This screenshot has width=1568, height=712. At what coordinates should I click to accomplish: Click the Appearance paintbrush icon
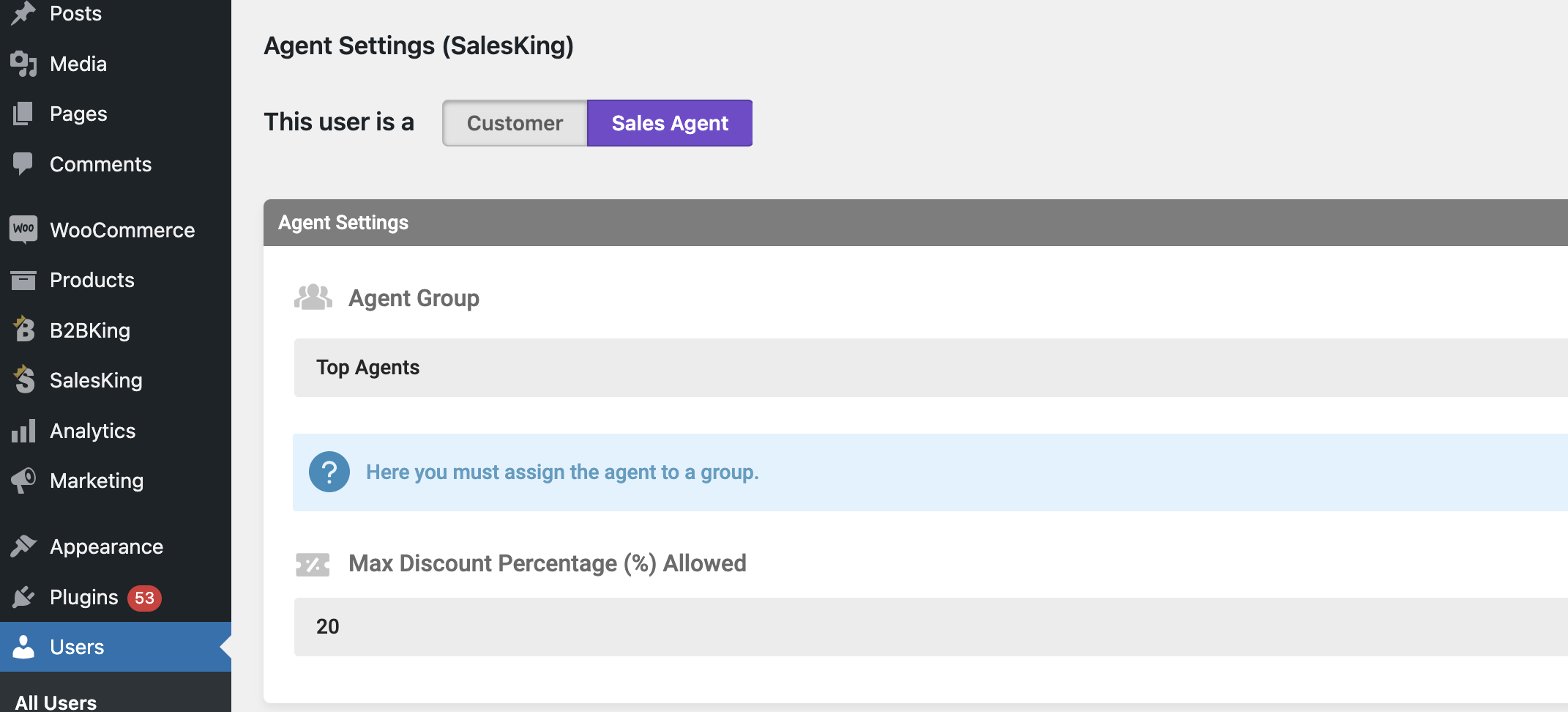coord(23,546)
